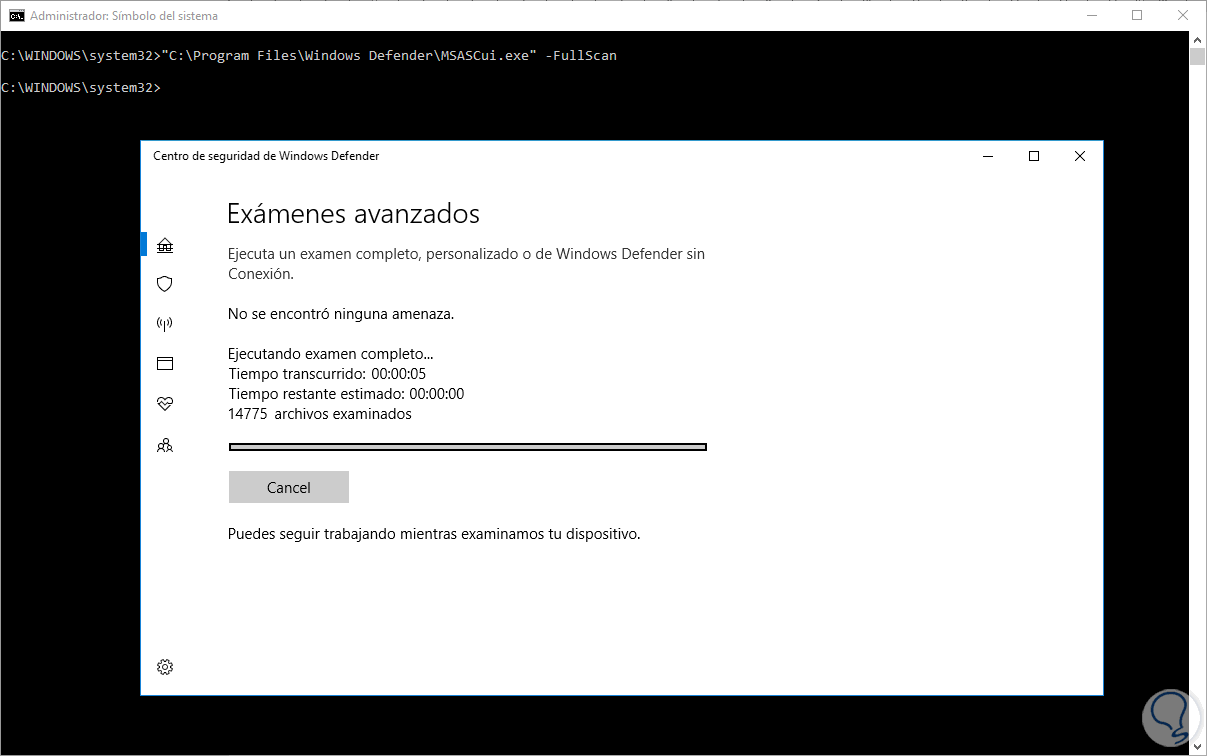
Task: Click 'Administrador: Símbolo del sistema' title text
Action: pos(124,16)
